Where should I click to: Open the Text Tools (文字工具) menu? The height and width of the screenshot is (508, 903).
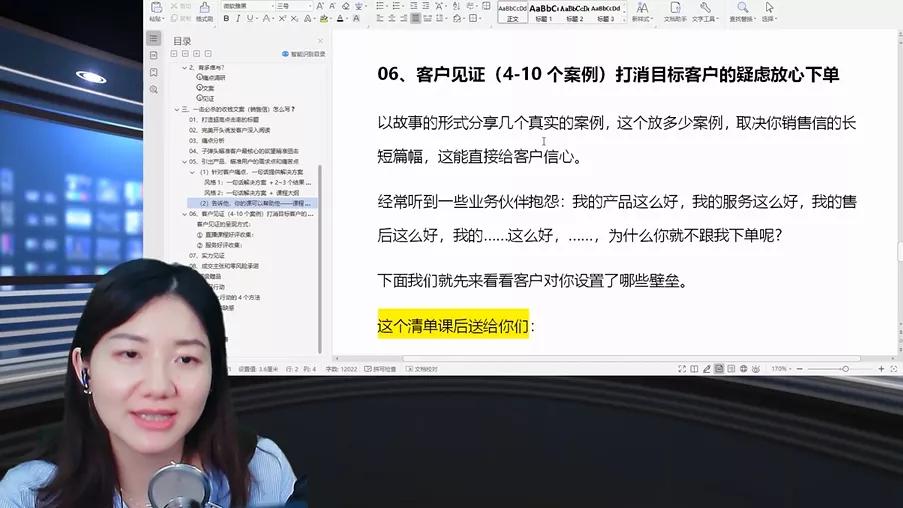pos(705,12)
